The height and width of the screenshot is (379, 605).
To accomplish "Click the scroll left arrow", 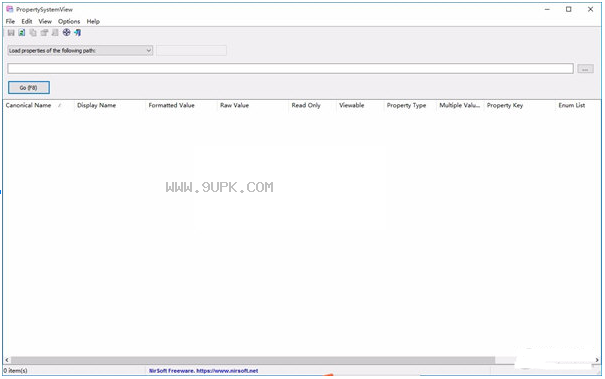I will click(x=7, y=360).
